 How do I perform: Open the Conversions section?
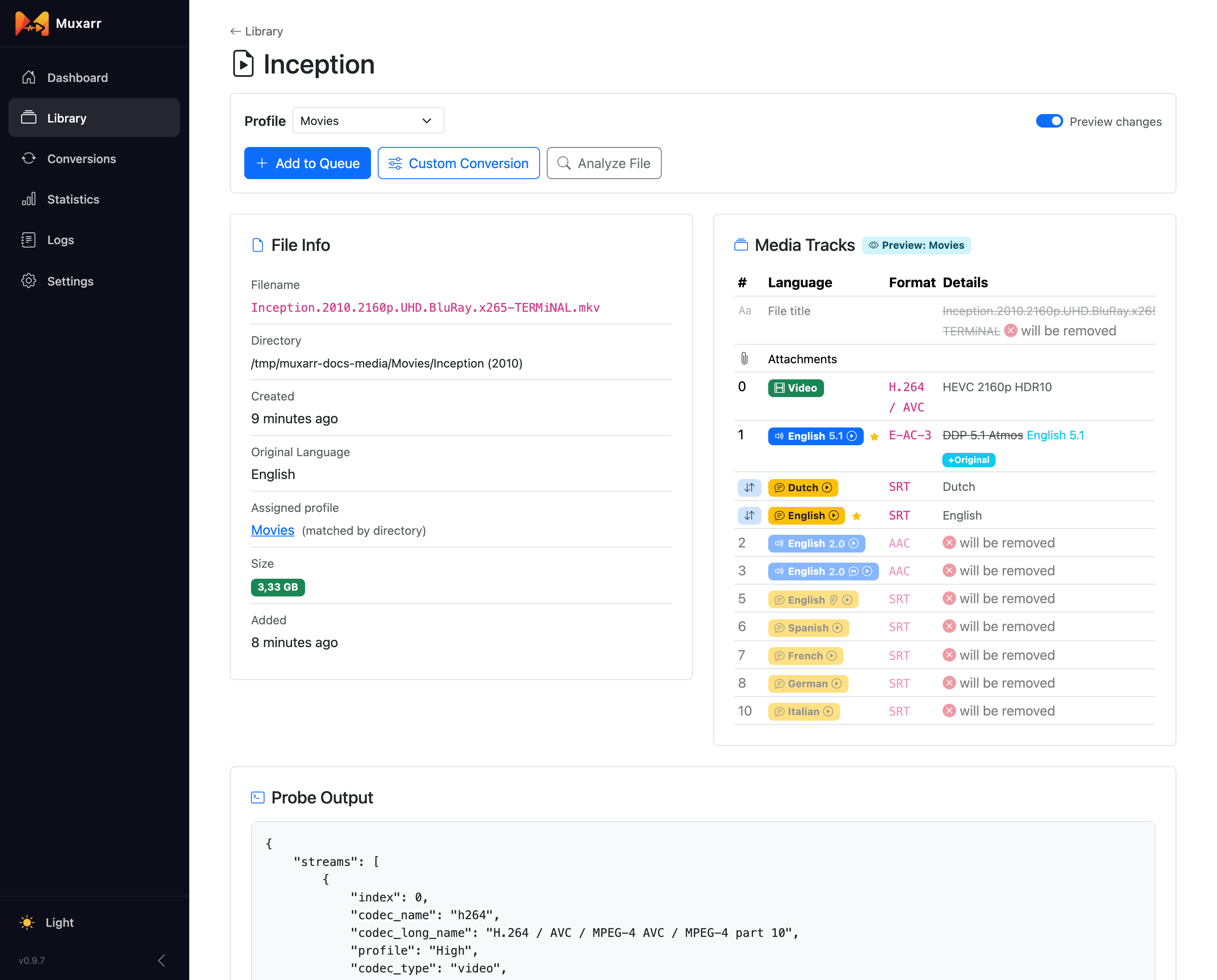coord(94,159)
